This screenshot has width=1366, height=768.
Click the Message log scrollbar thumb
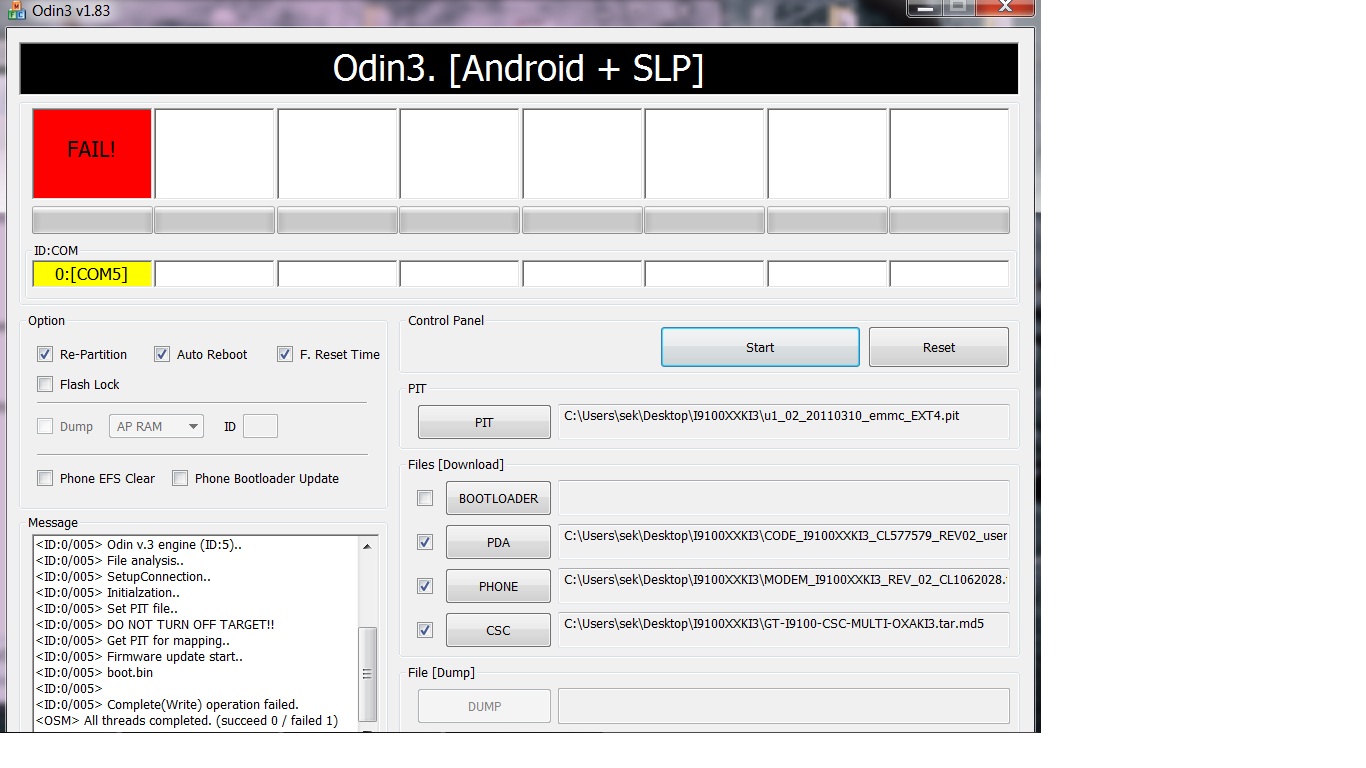(x=368, y=674)
